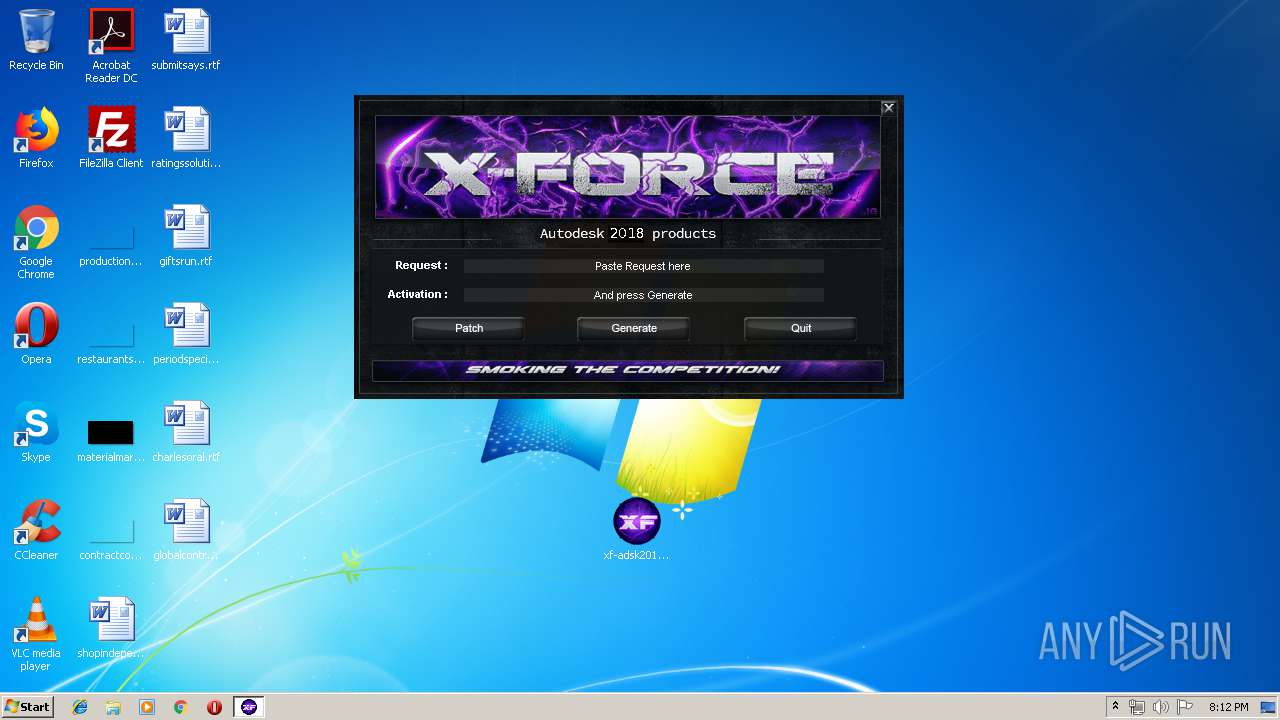1280x720 pixels.
Task: Select the Firefox desktop shortcut
Action: (36, 138)
